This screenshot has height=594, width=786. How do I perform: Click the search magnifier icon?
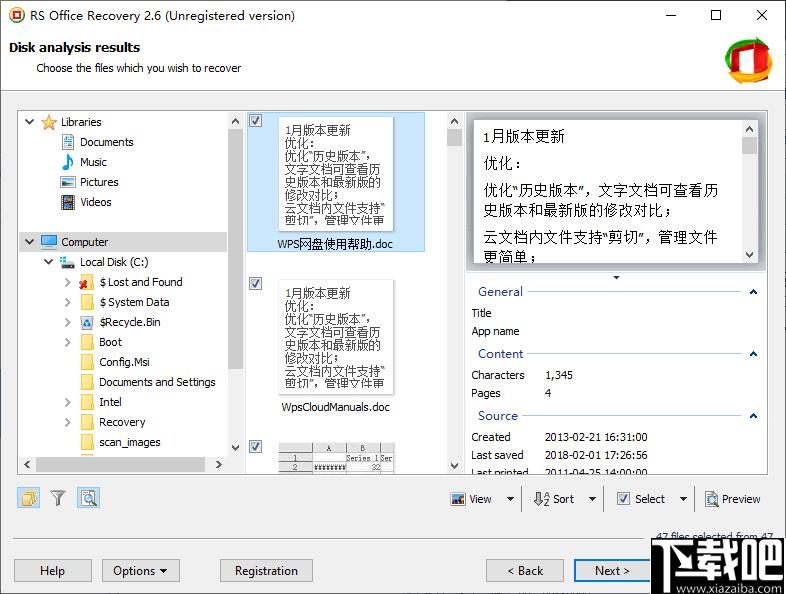pyautogui.click(x=88, y=498)
